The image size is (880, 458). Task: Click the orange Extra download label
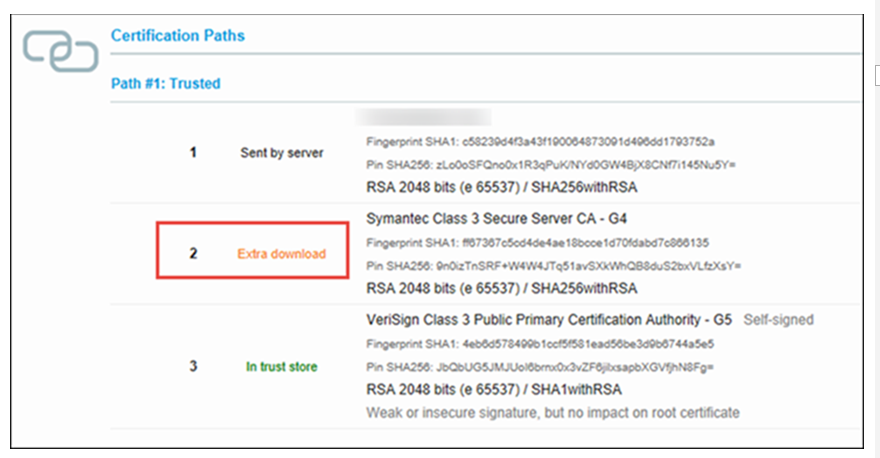point(281,254)
